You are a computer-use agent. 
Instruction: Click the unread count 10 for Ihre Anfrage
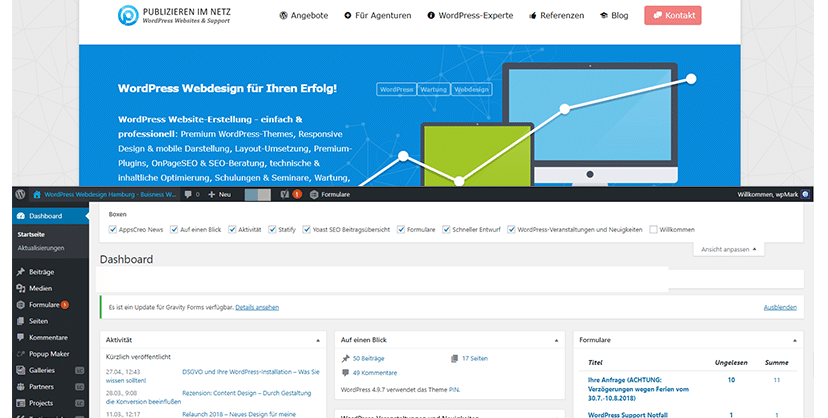[731, 380]
